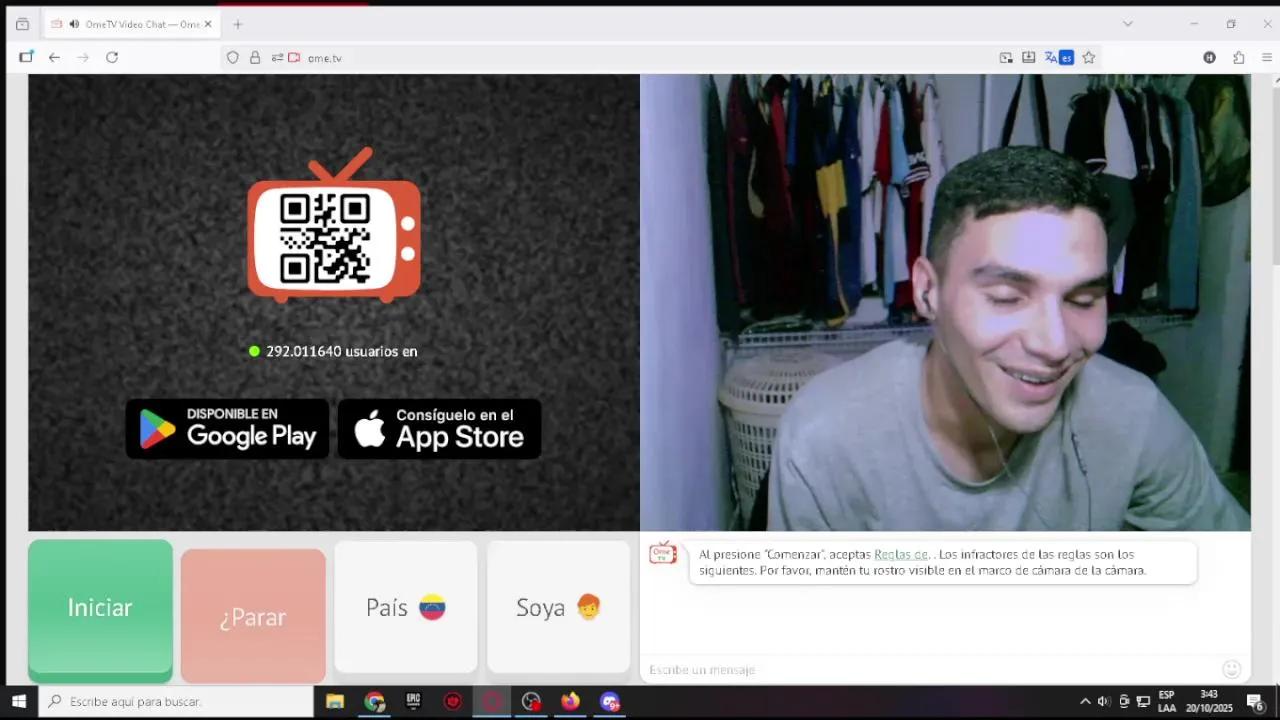Mute the OmeTV tab audio icon
Viewport: 1280px width, 720px height.
point(74,24)
